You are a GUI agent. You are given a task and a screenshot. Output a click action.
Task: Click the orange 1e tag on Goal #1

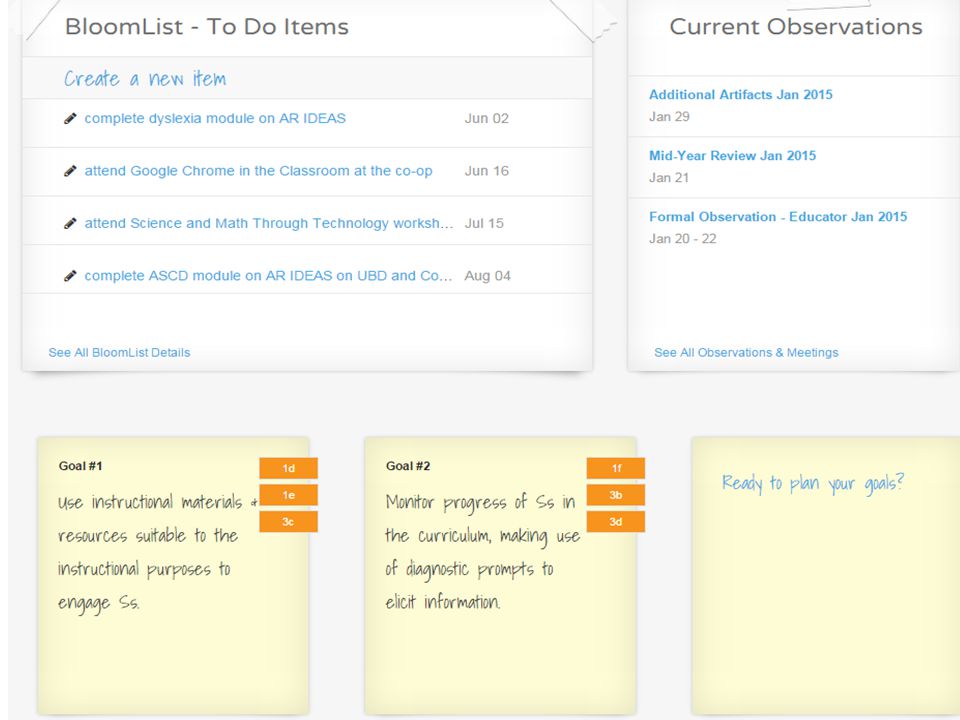[288, 495]
